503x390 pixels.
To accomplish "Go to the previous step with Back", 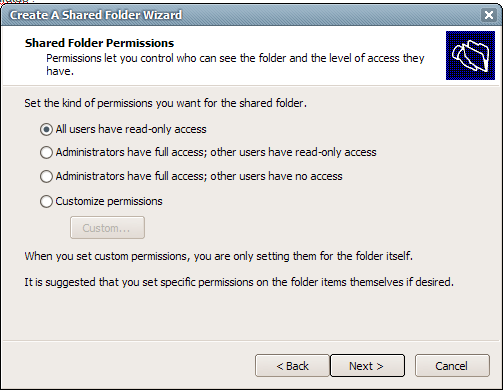I will [x=292, y=366].
